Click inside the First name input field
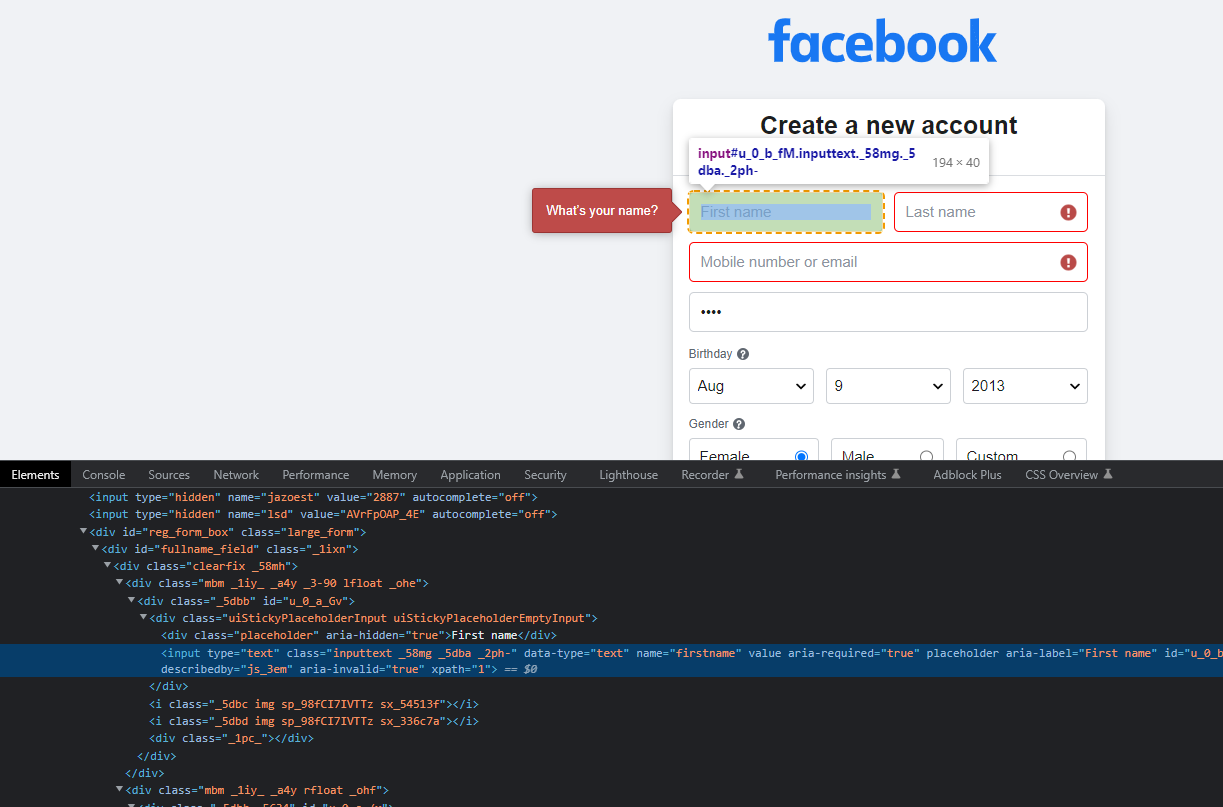The width and height of the screenshot is (1223, 807). [x=786, y=211]
